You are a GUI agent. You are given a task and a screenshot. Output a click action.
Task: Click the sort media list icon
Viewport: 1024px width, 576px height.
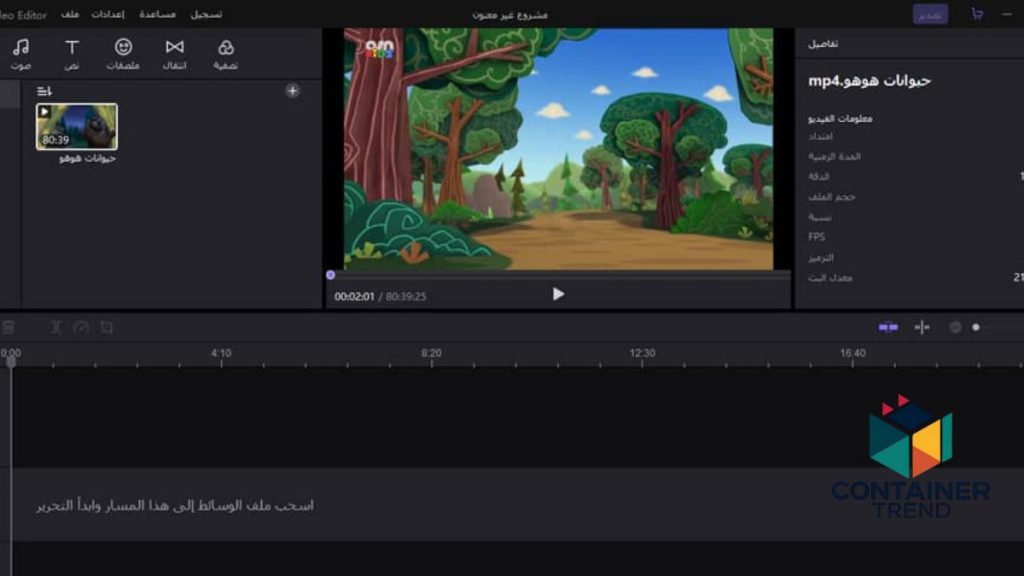point(44,91)
